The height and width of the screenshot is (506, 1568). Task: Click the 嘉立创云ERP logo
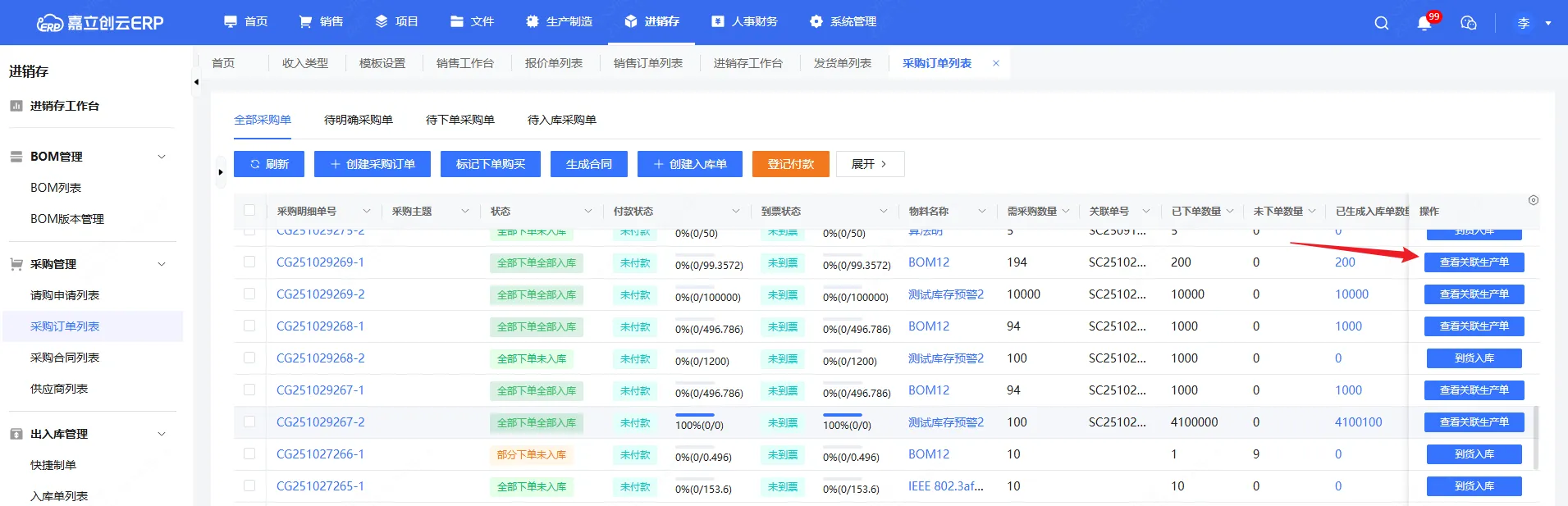pyautogui.click(x=100, y=23)
